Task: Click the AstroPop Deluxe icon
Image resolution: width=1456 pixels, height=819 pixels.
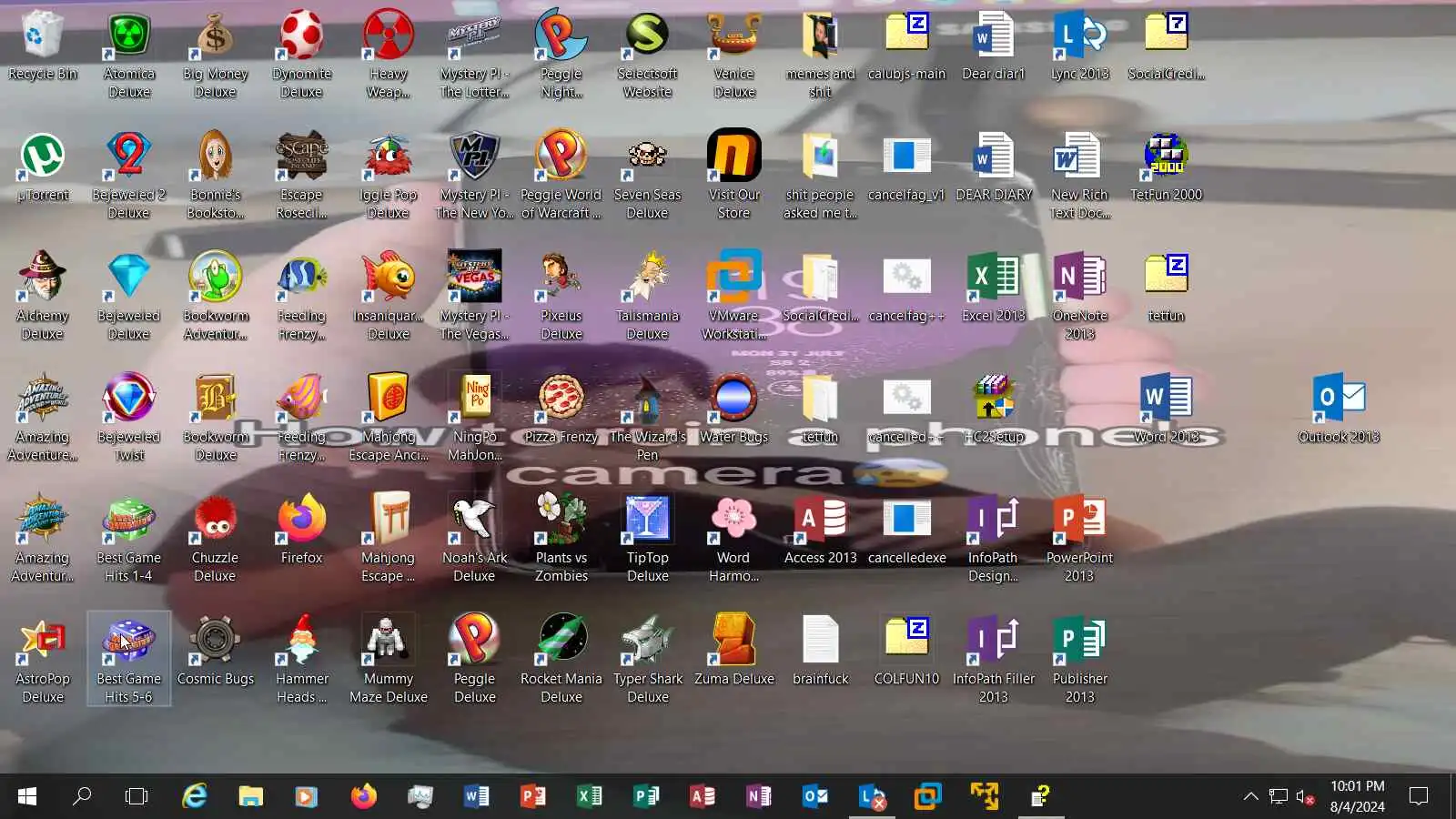Action: pyautogui.click(x=43, y=660)
